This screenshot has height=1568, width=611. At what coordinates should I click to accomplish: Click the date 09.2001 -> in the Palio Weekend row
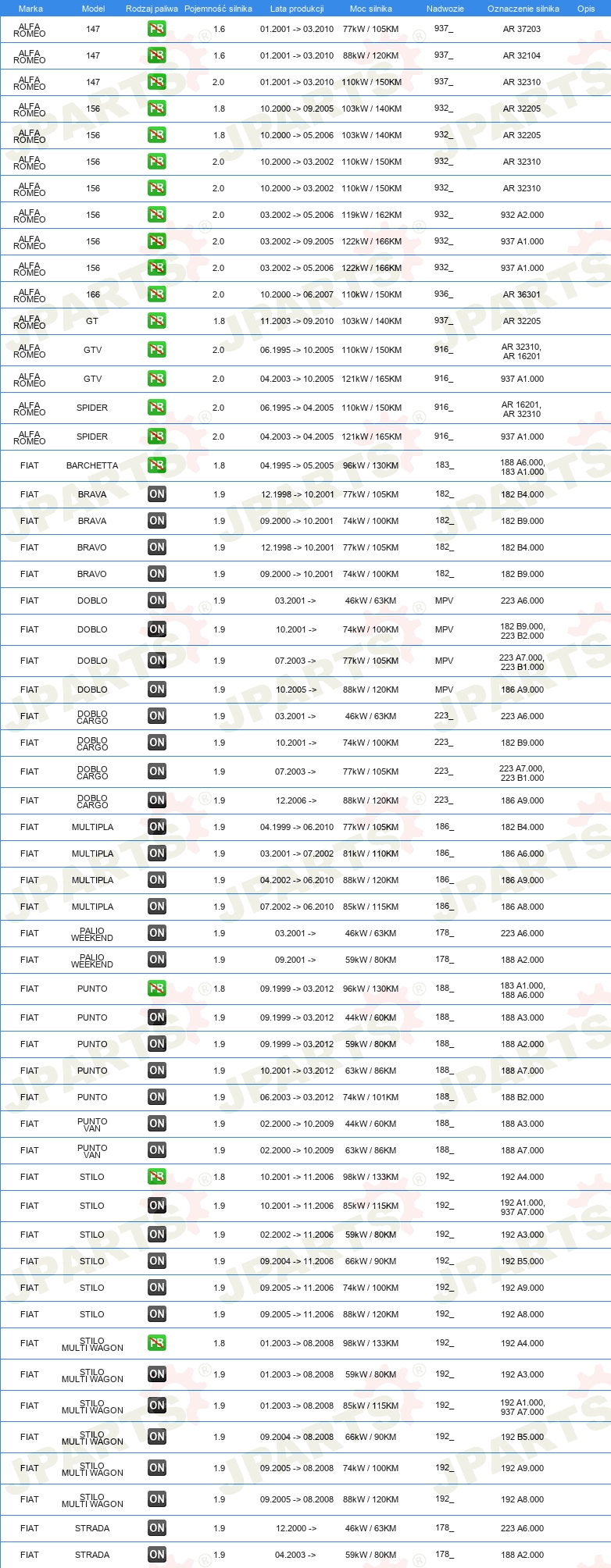pos(296,960)
